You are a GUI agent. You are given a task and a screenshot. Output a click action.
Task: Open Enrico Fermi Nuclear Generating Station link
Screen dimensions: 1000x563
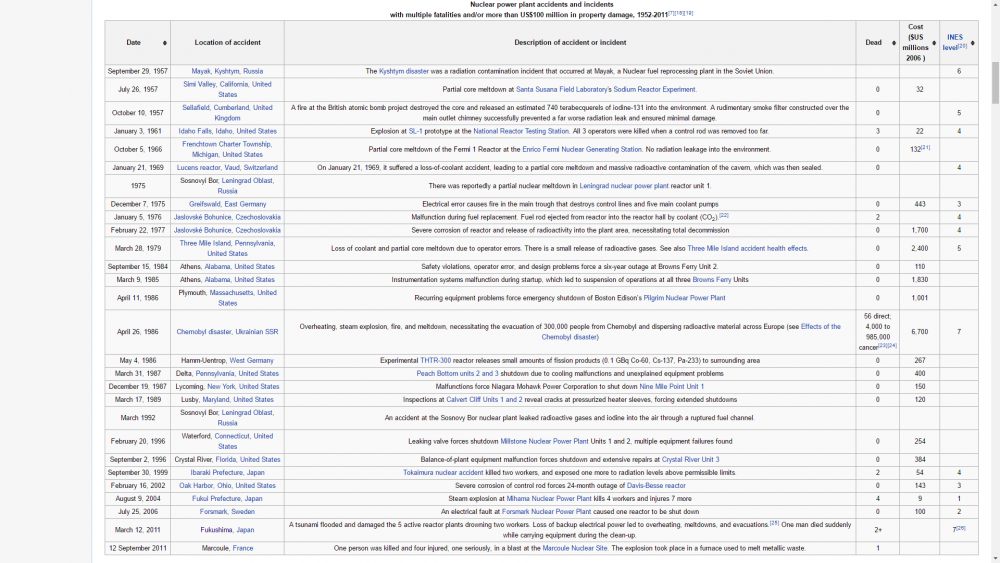(582, 150)
